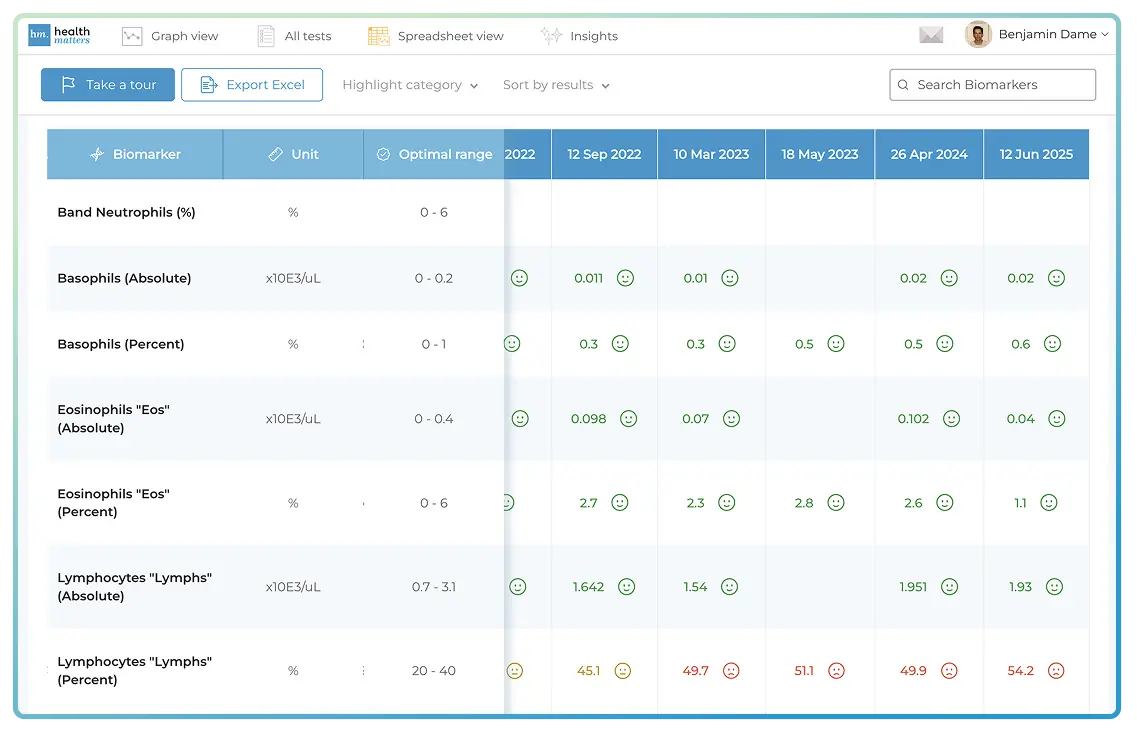
Task: Click the flag icon inside Take a tour
Action: pos(68,85)
